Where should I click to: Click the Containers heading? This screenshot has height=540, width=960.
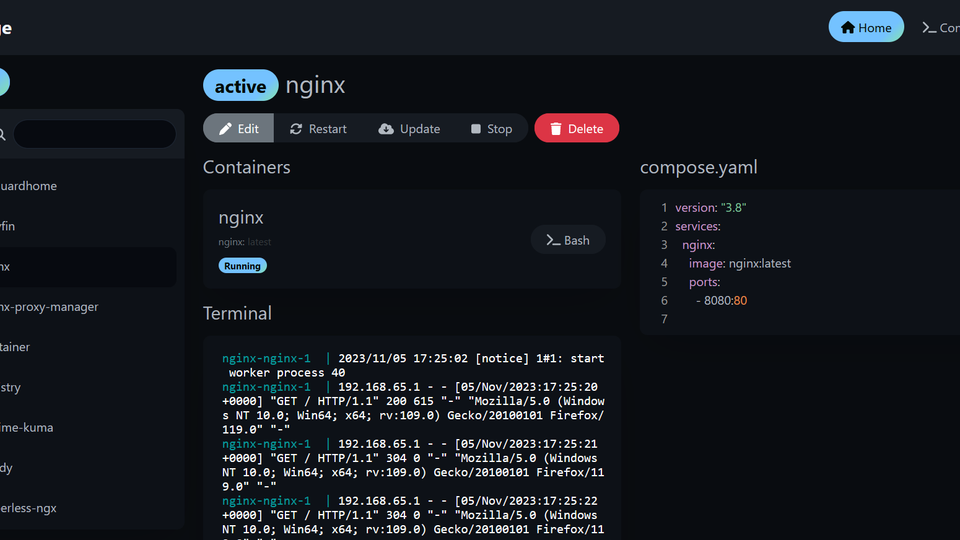click(x=247, y=167)
